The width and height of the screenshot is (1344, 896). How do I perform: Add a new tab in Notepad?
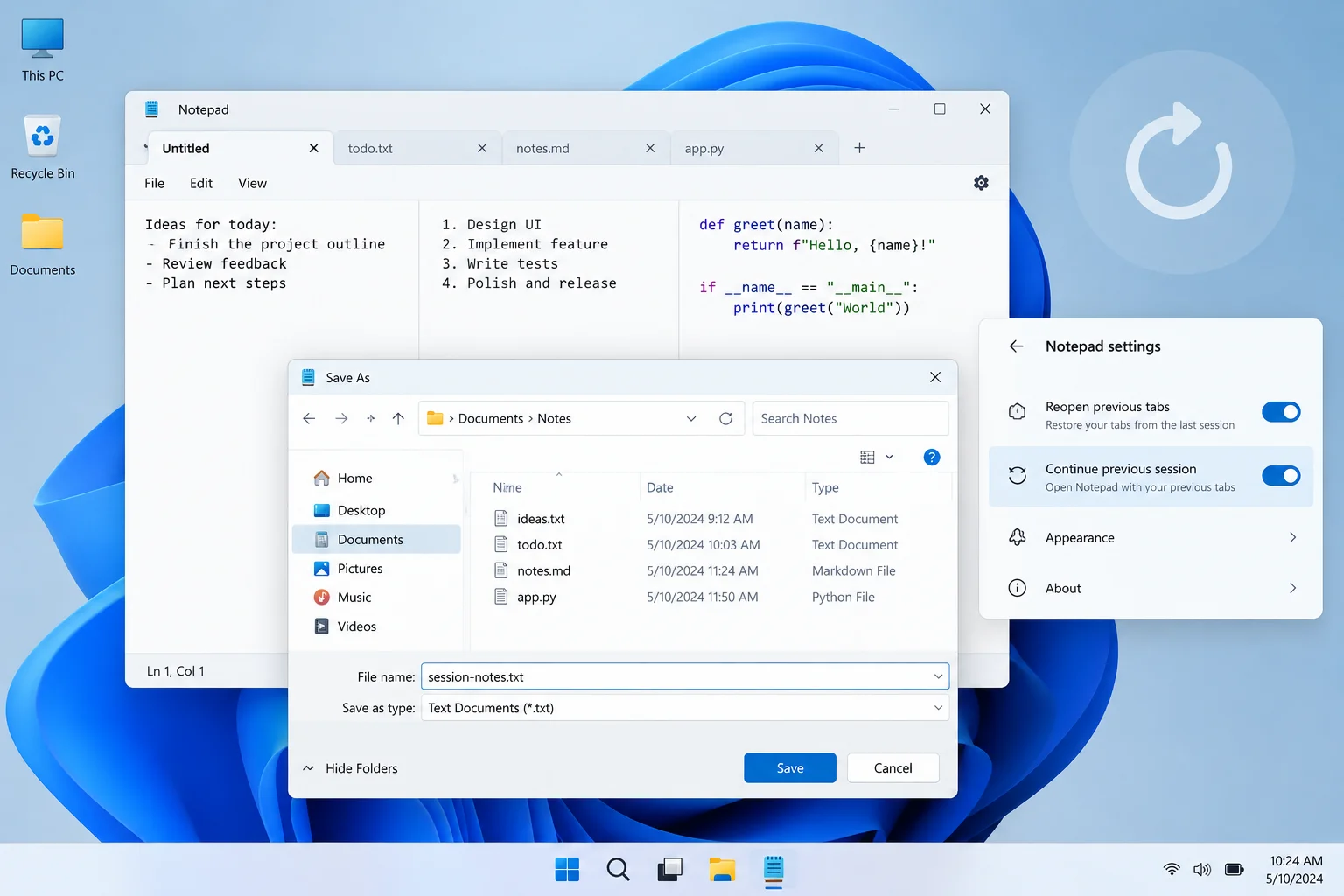[859, 148]
